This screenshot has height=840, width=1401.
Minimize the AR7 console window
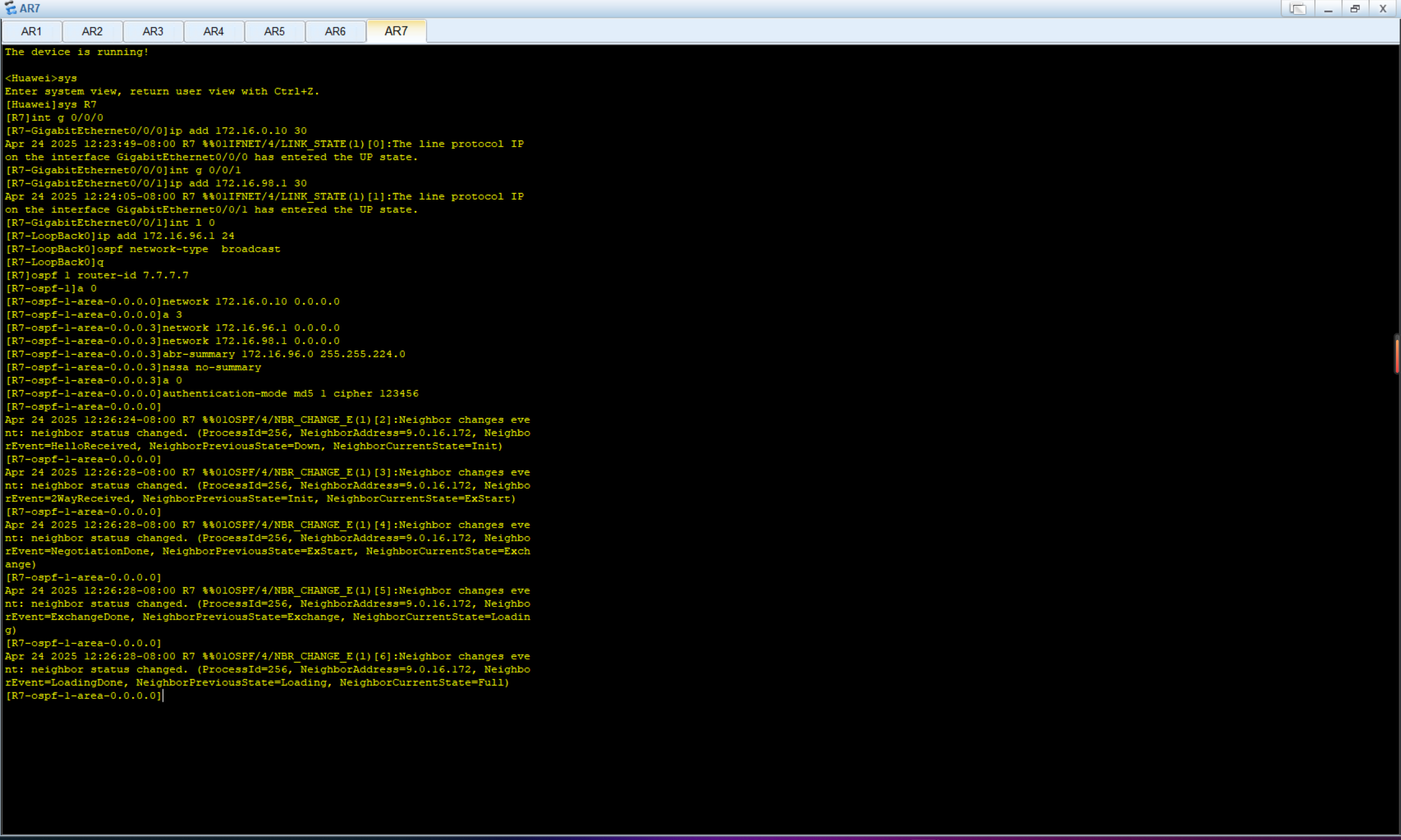coord(1328,9)
